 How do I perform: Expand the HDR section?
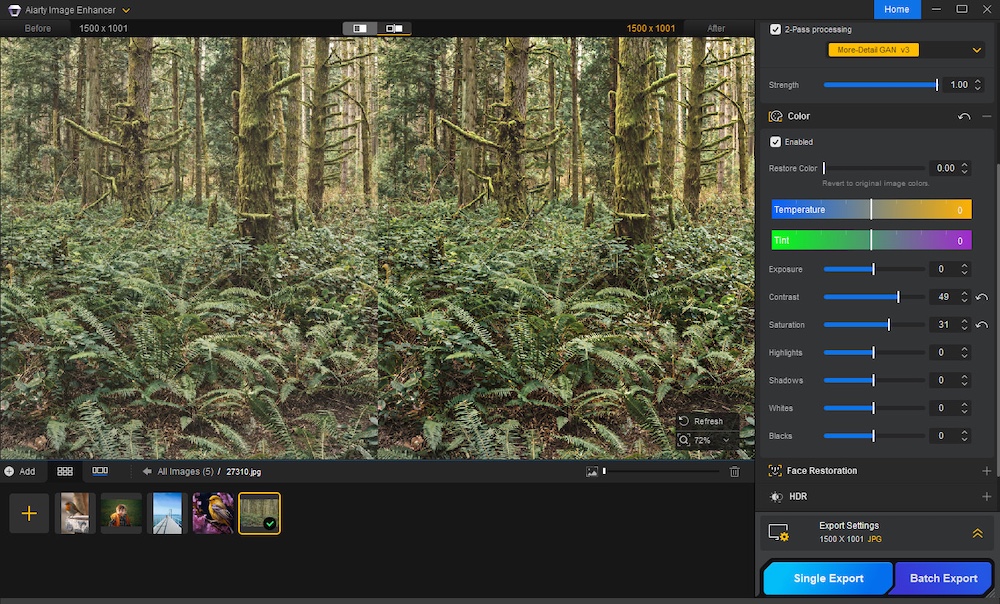pos(986,497)
